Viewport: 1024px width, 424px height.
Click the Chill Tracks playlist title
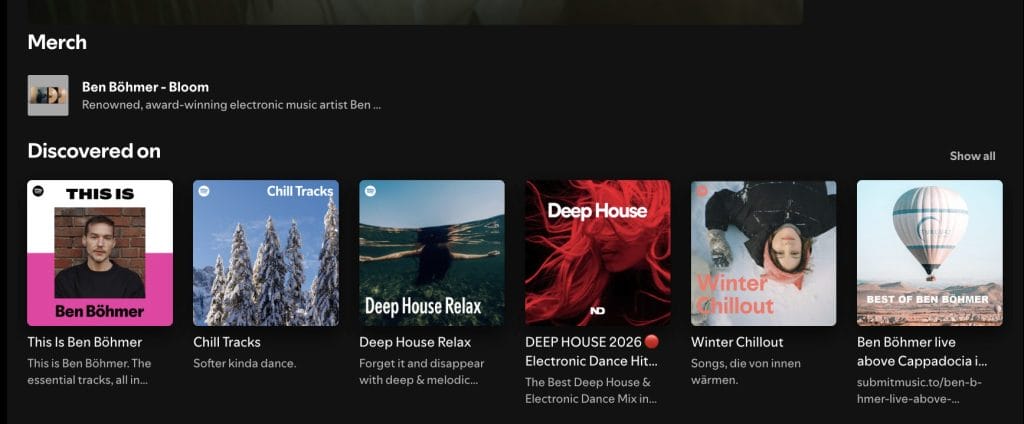(x=227, y=342)
